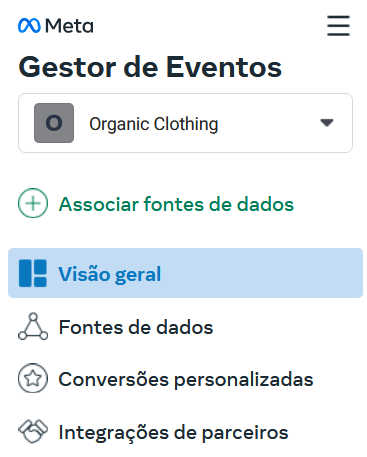Click the gray O account avatar
This screenshot has height=457, width=367.
[54, 123]
